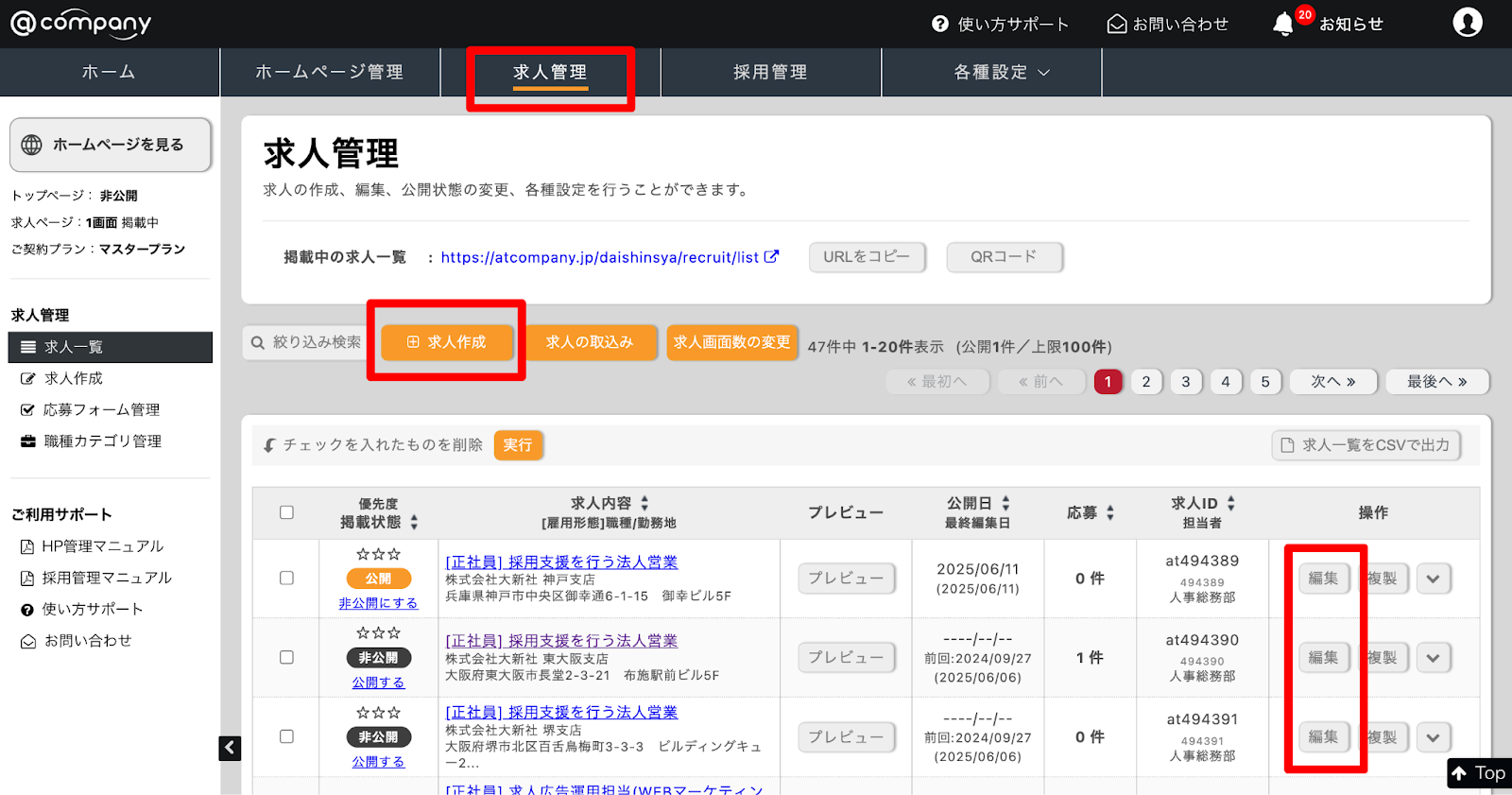
Task: Go to the ホーム tab
Action: click(x=110, y=72)
